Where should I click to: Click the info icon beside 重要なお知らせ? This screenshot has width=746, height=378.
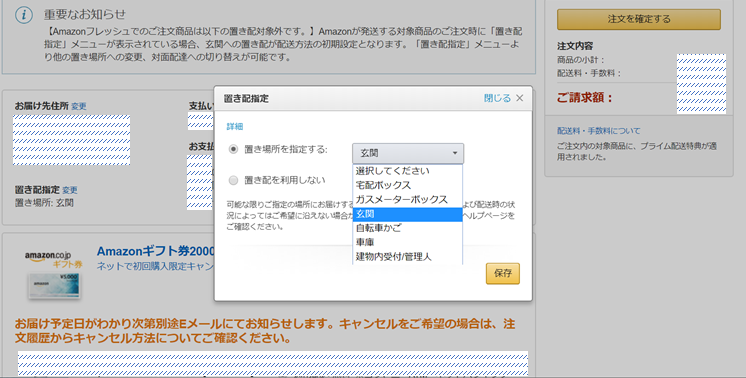point(24,15)
